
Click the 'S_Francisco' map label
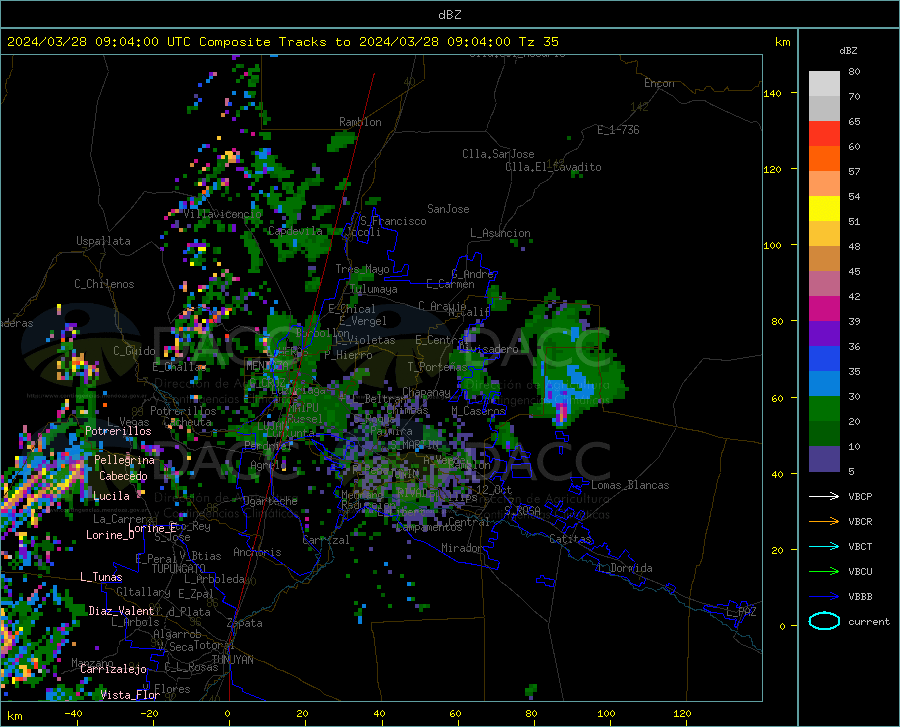(393, 221)
